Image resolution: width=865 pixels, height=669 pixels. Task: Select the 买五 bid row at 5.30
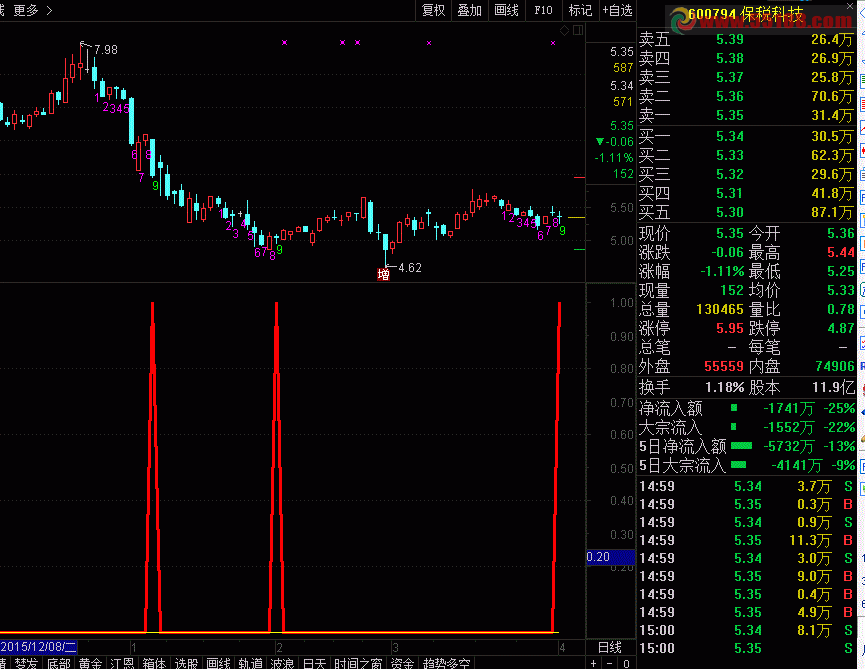point(746,212)
